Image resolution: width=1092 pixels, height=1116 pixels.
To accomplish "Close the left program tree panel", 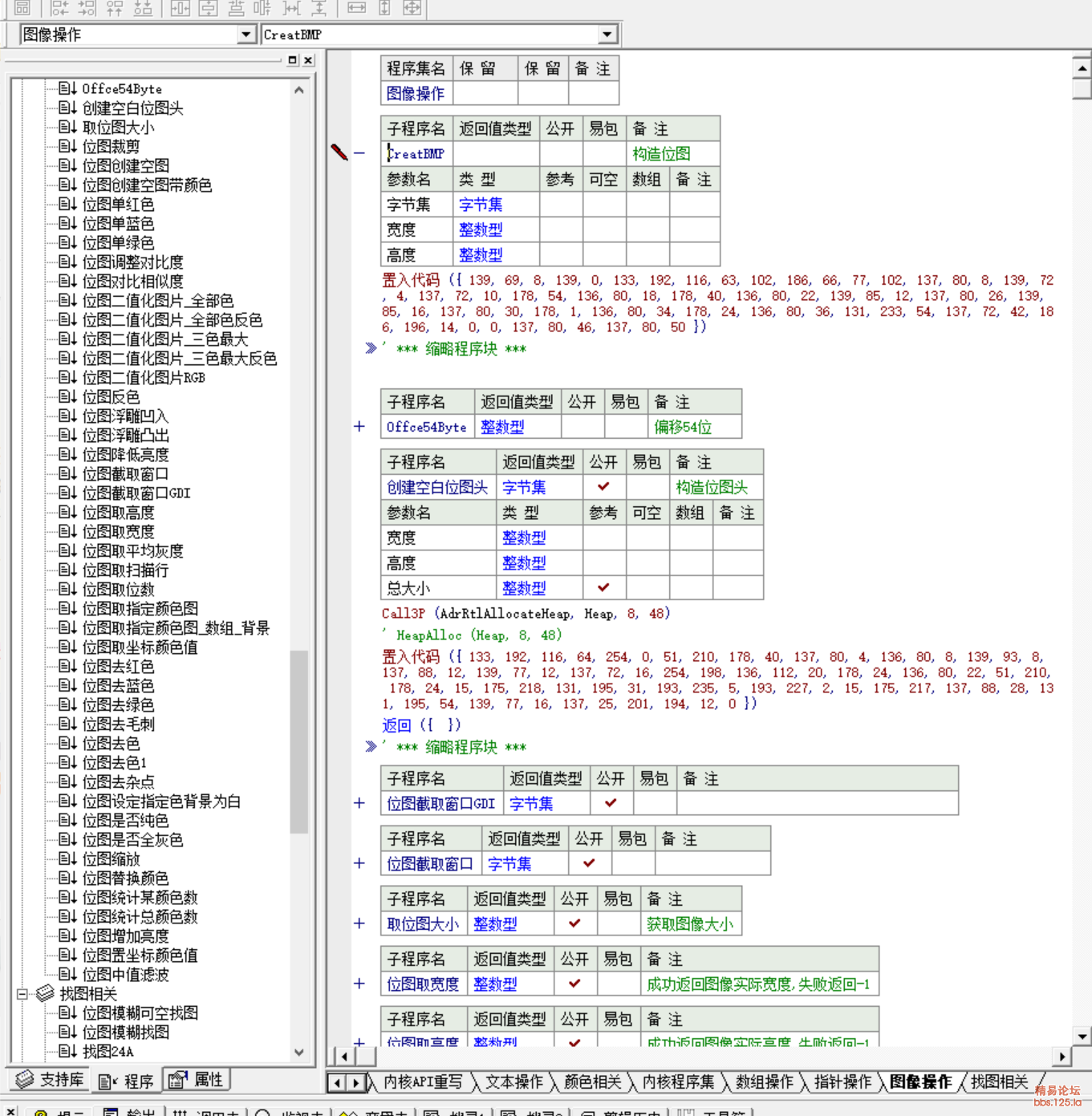I will click(308, 60).
